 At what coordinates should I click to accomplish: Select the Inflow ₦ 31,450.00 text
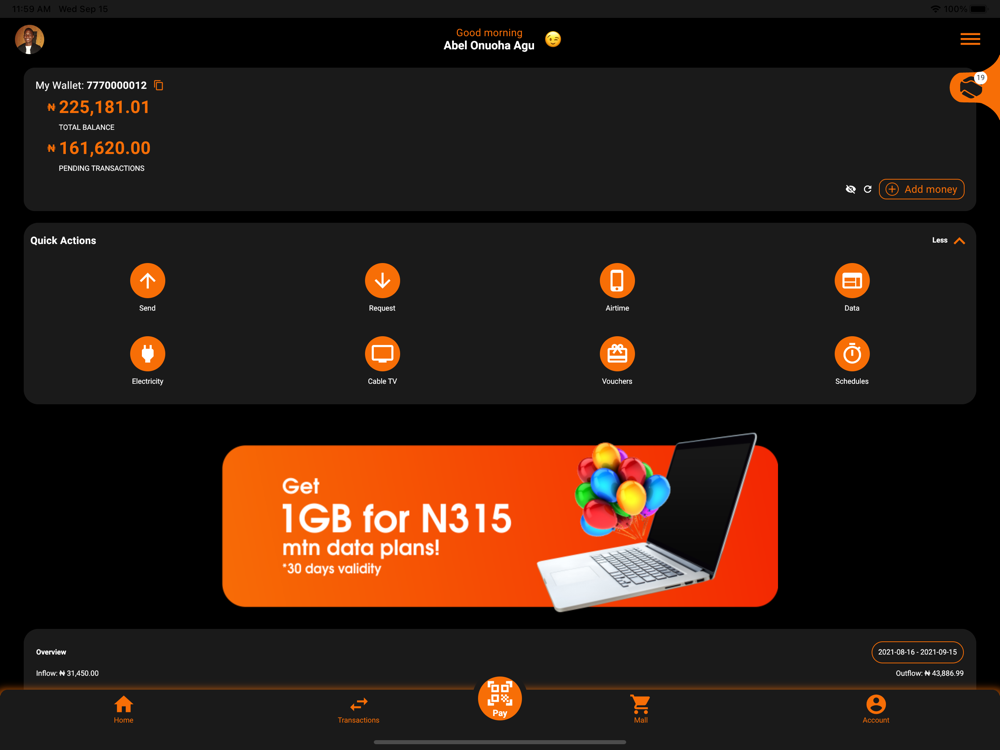tap(67, 673)
